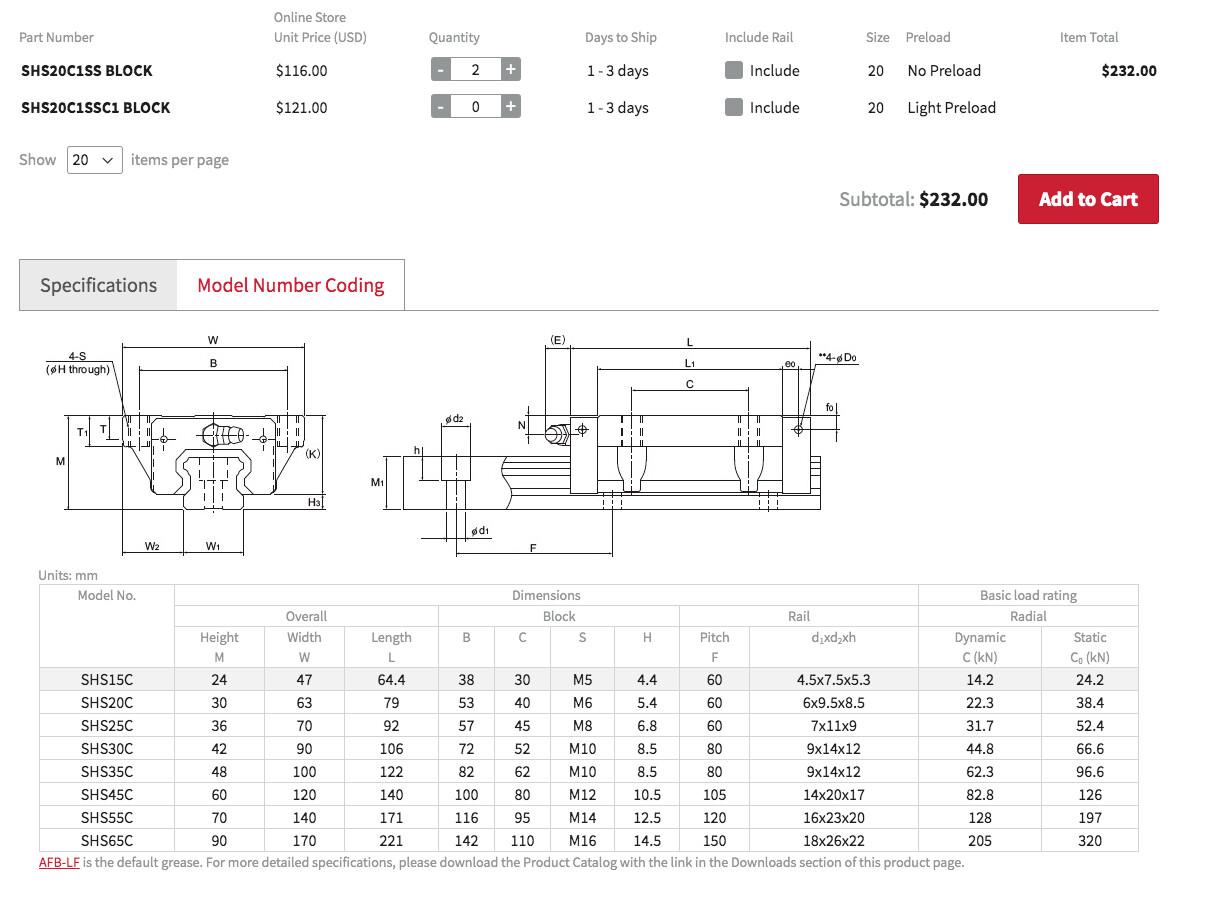Click the Days to Ship column header
Screen dimensions: 1216x916
[x=621, y=38]
